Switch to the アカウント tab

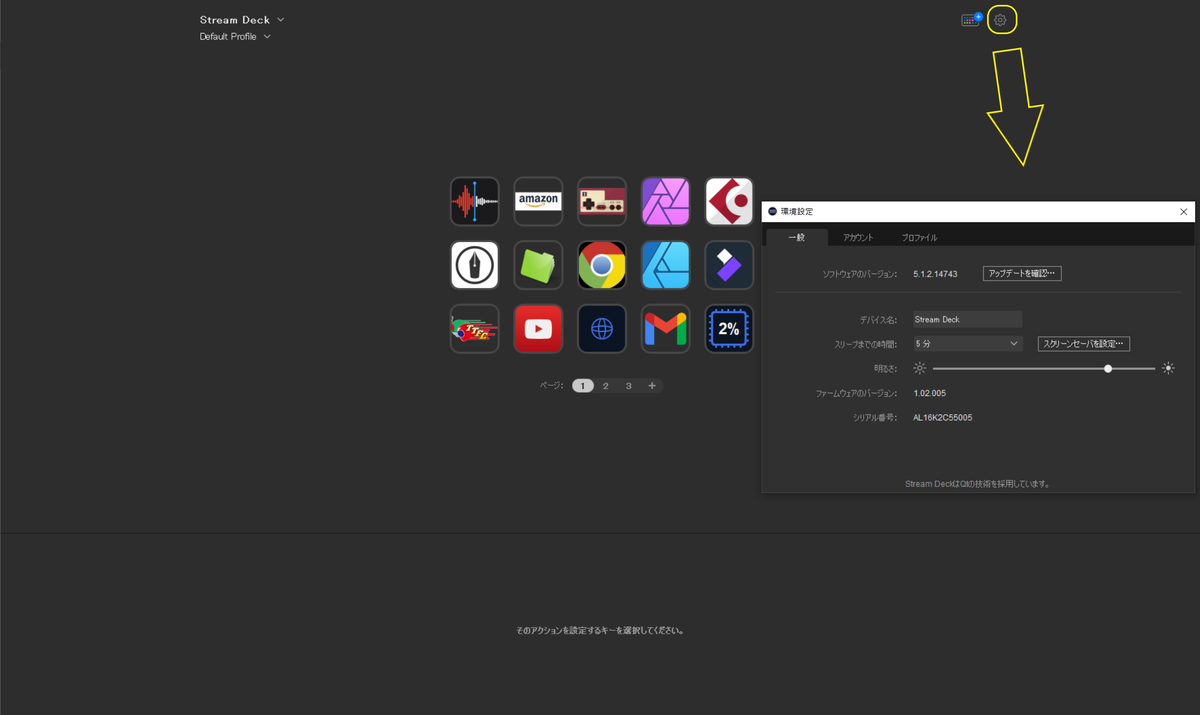(x=858, y=237)
